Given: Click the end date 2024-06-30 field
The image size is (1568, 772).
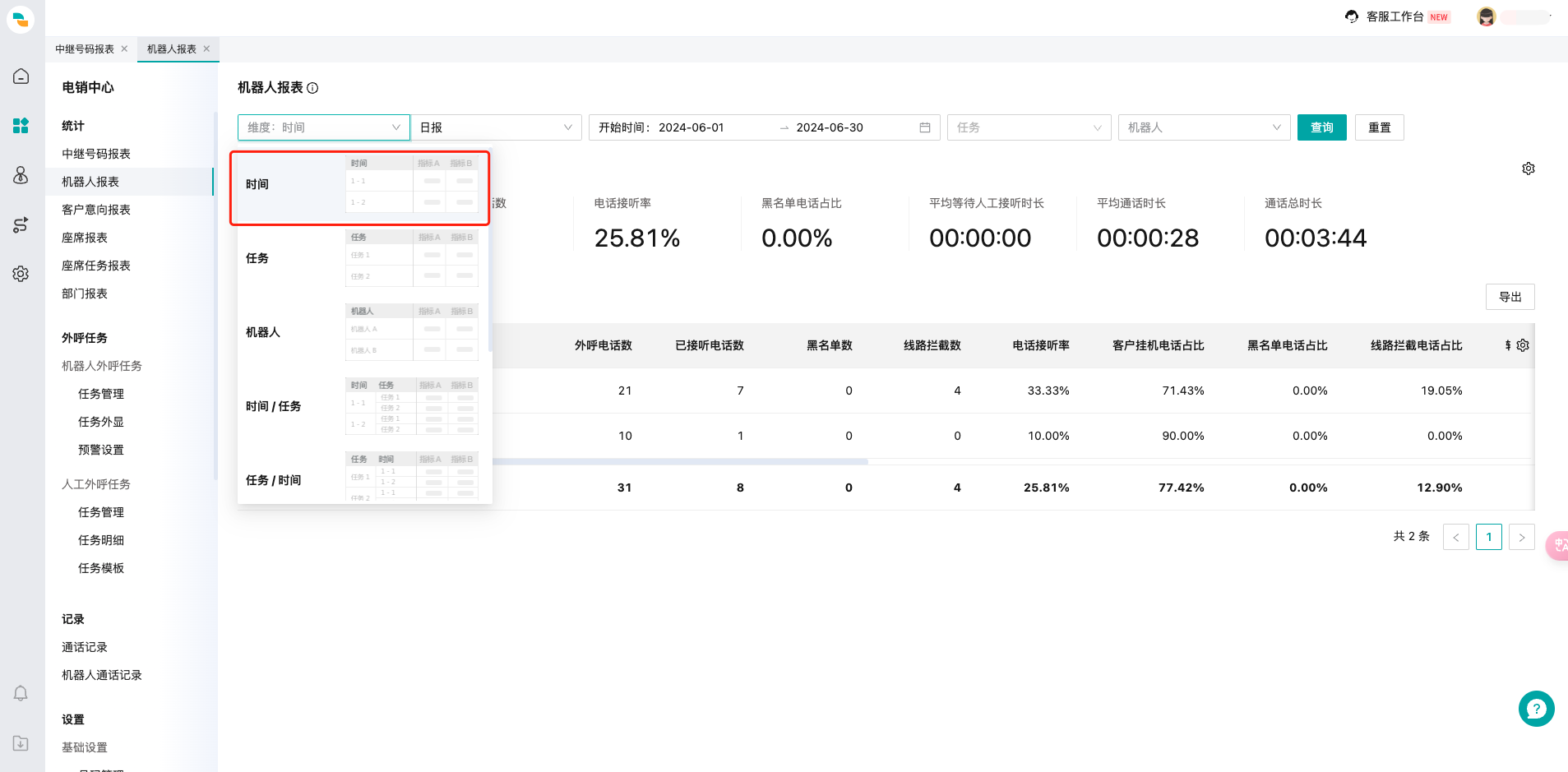Looking at the screenshot, I should [830, 127].
